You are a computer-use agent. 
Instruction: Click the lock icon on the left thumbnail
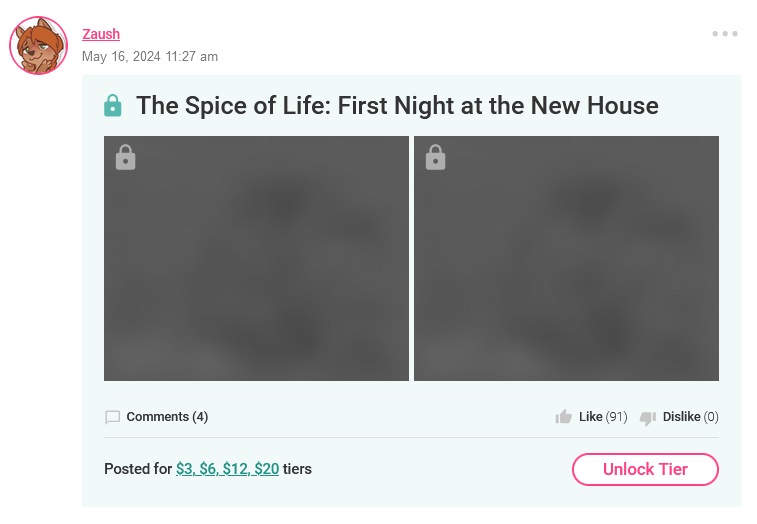point(125,157)
